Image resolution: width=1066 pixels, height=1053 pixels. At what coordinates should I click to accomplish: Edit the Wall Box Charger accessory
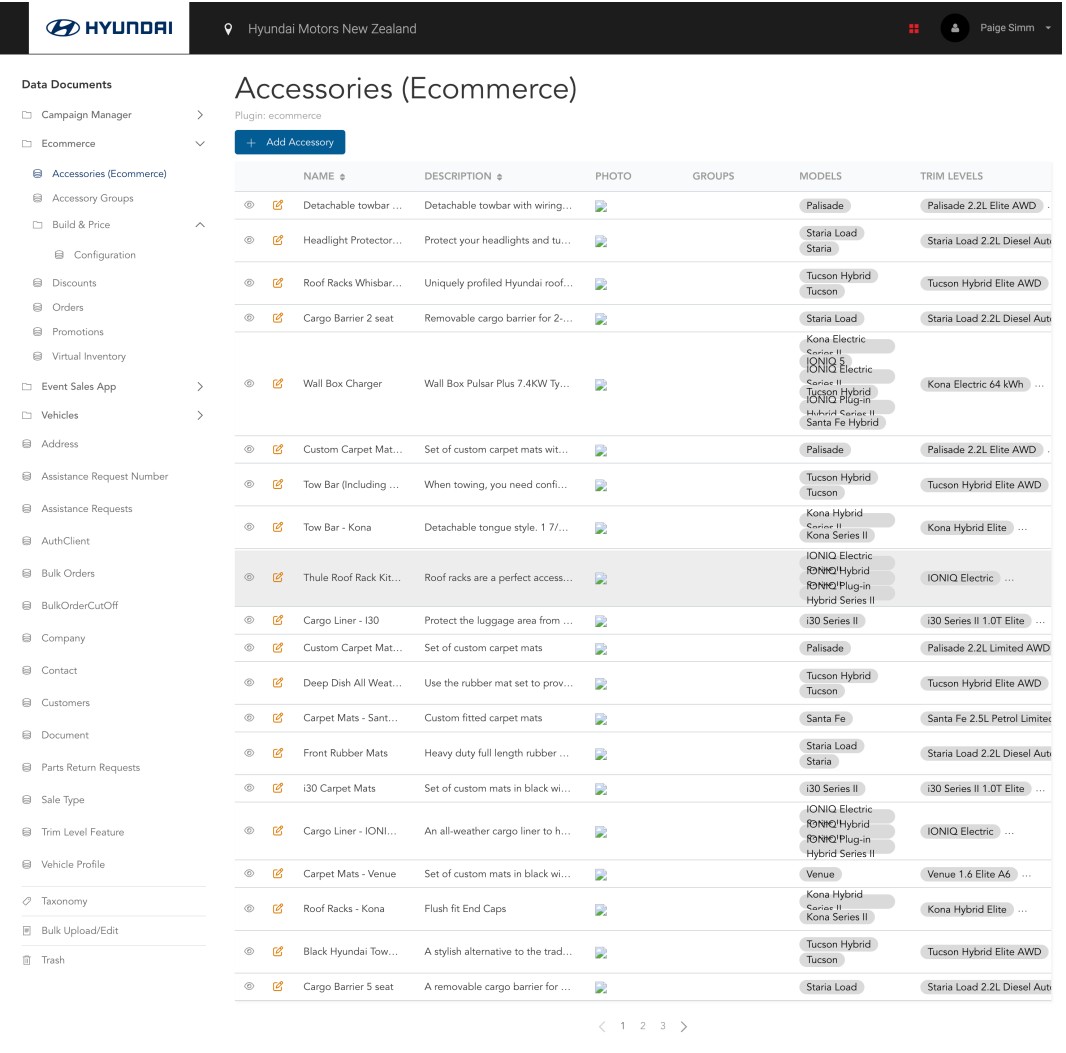pos(278,383)
